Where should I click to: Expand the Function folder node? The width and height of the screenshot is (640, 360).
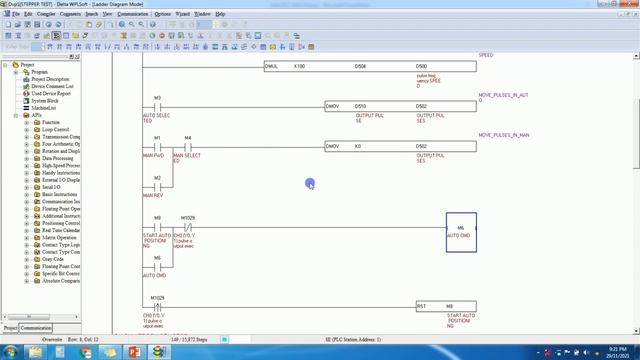(x=27, y=122)
